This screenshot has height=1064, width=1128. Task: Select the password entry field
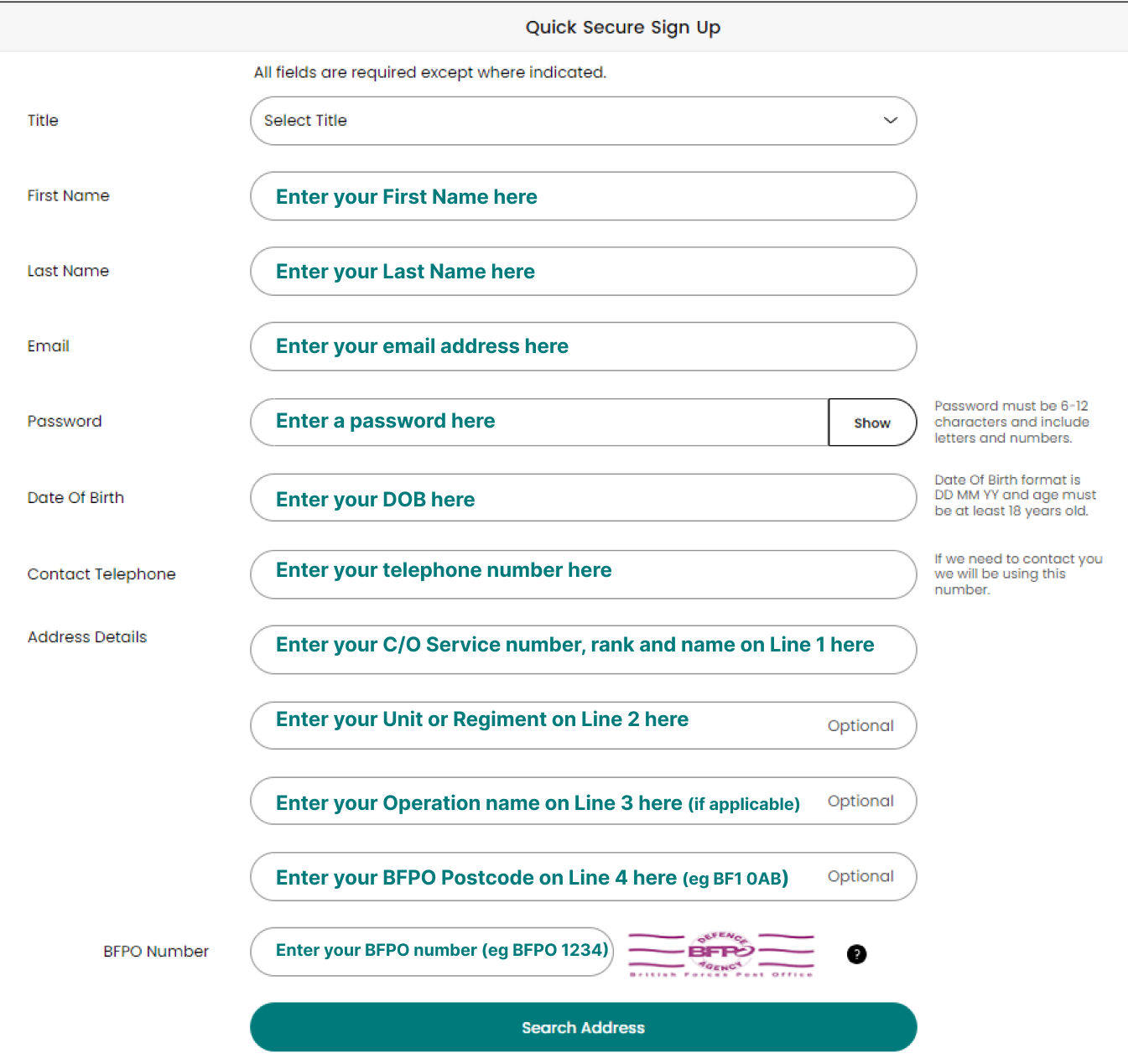tap(539, 423)
